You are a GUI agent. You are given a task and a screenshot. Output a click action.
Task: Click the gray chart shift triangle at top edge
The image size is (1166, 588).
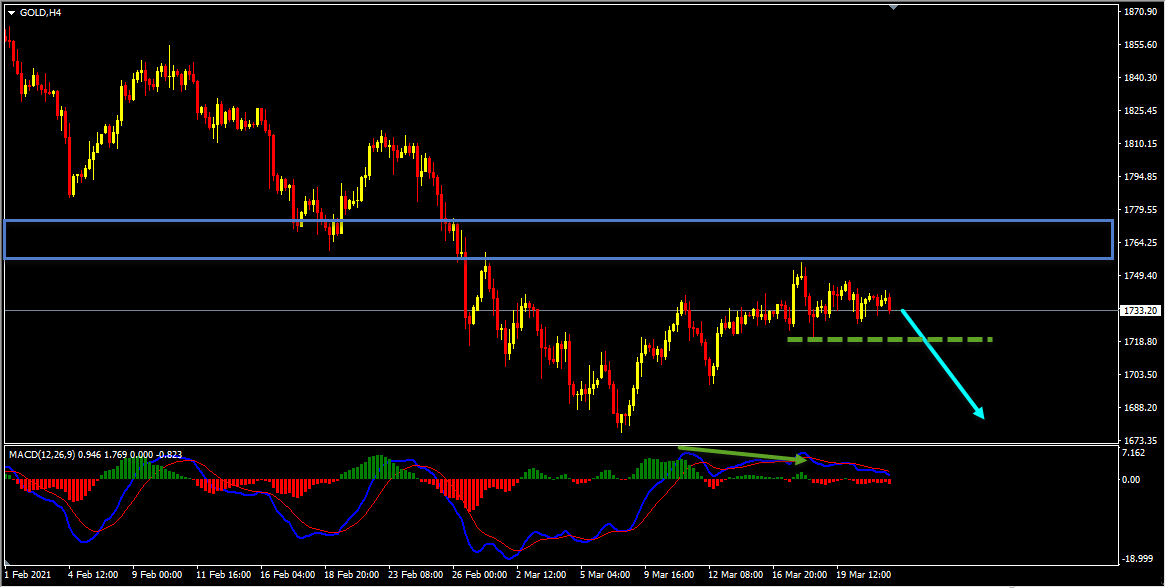pyautogui.click(x=893, y=6)
